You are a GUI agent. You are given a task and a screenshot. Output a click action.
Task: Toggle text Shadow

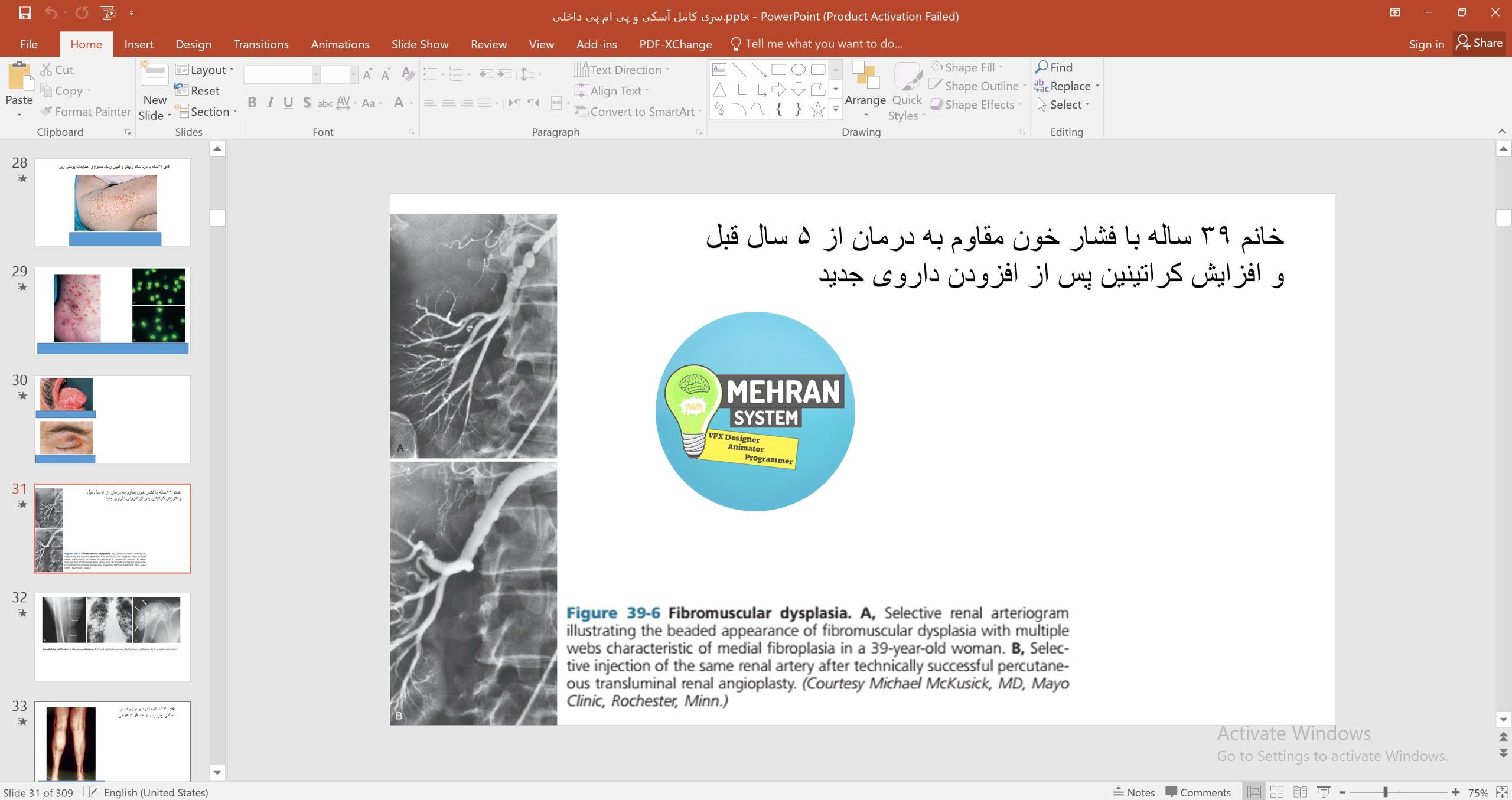307,103
